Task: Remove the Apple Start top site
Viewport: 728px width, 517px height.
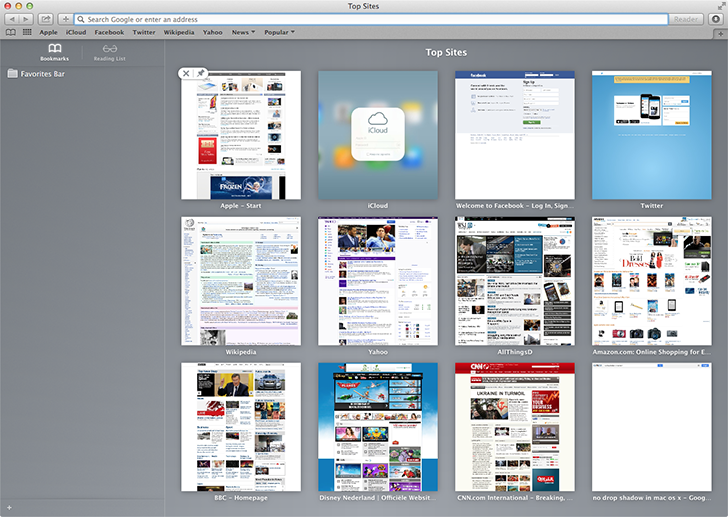Action: (x=186, y=73)
